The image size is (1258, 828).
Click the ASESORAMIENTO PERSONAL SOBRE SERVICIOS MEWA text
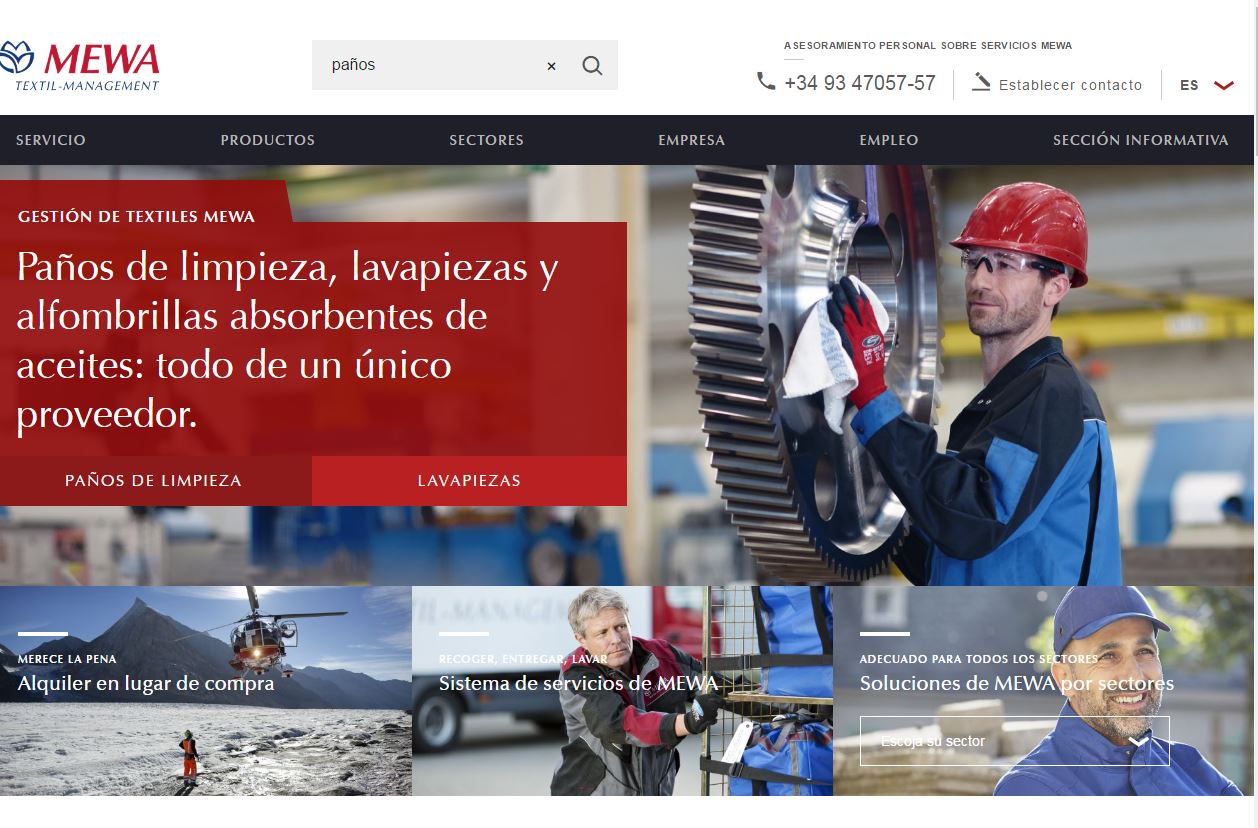[x=928, y=46]
